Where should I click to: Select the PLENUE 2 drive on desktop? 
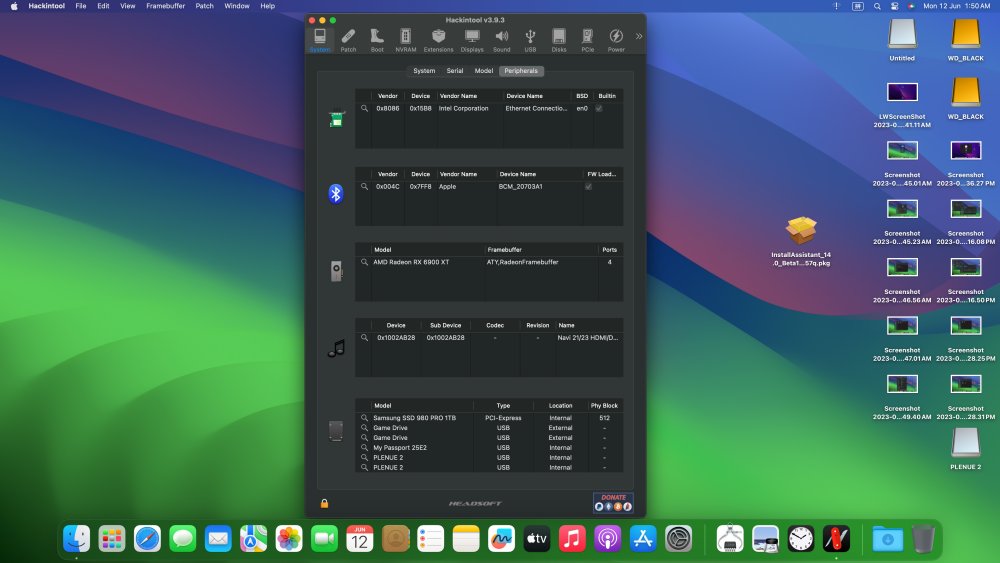[x=966, y=448]
